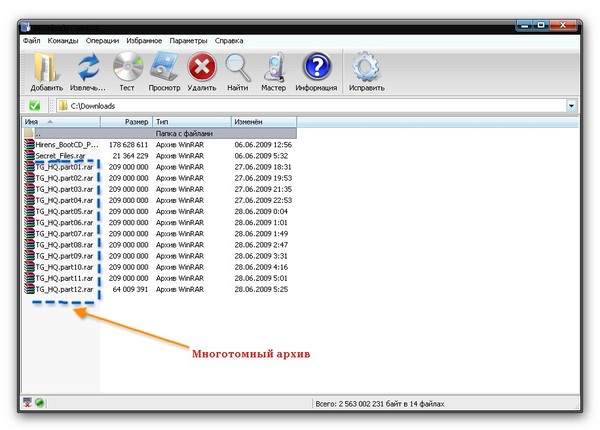Image resolution: width=600 pixels, height=430 pixels.
Task: Click the Исправить (Repair) gear icon
Action: coord(366,67)
